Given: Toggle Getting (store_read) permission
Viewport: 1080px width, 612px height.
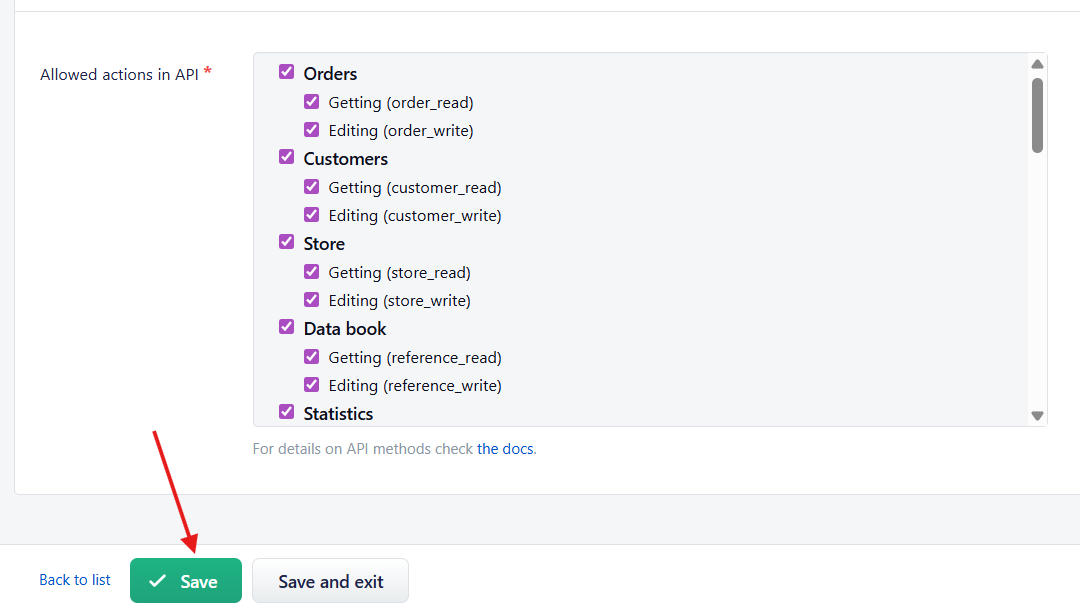Looking at the screenshot, I should pyautogui.click(x=312, y=271).
